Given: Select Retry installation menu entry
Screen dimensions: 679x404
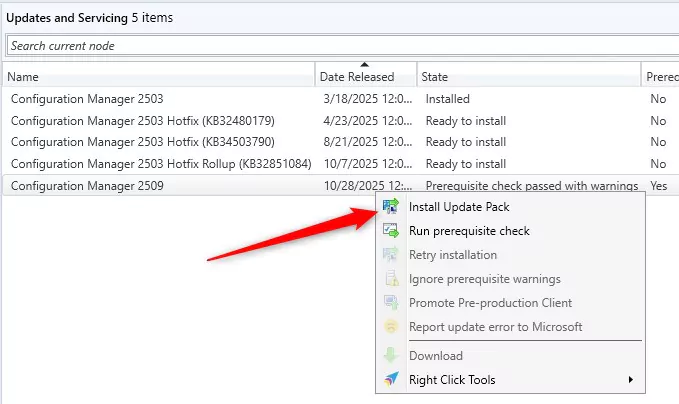Looking at the screenshot, I should [x=511, y=255].
